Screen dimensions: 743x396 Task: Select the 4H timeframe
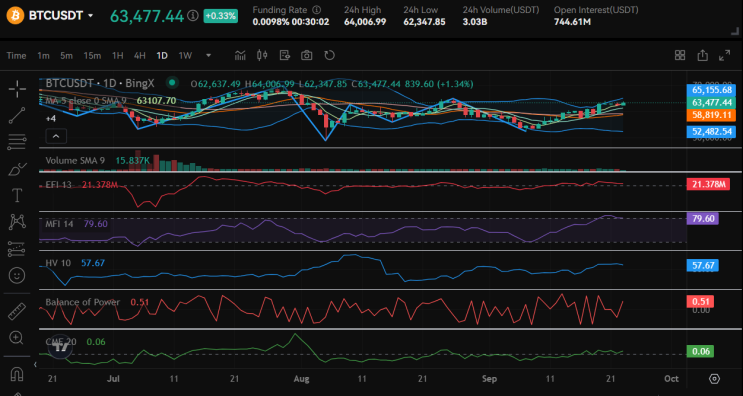point(139,55)
